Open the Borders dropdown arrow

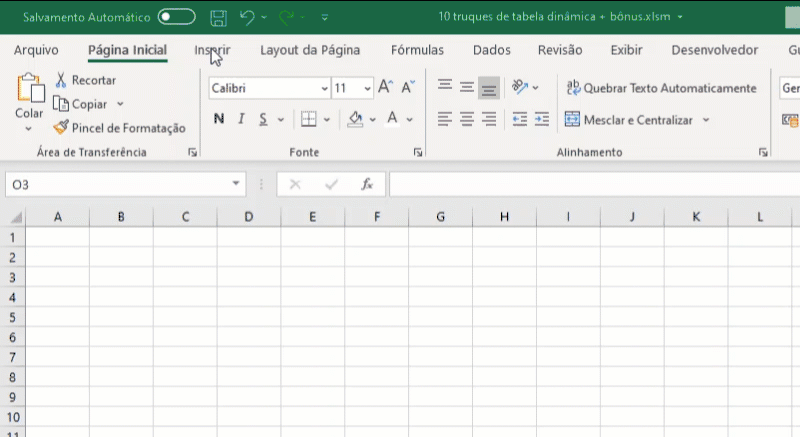pyautogui.click(x=327, y=120)
